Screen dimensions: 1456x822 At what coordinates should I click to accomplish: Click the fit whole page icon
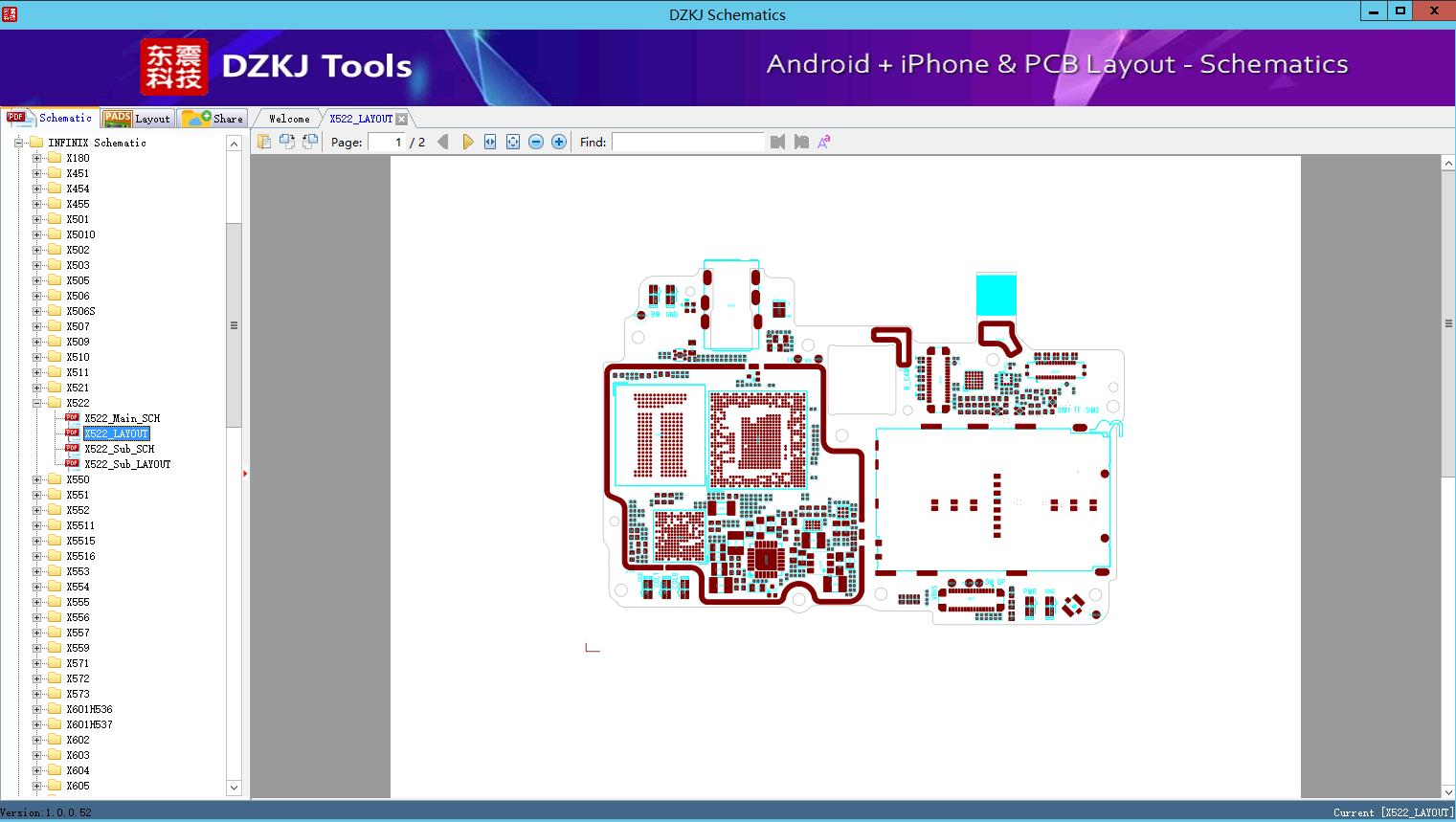point(513,142)
